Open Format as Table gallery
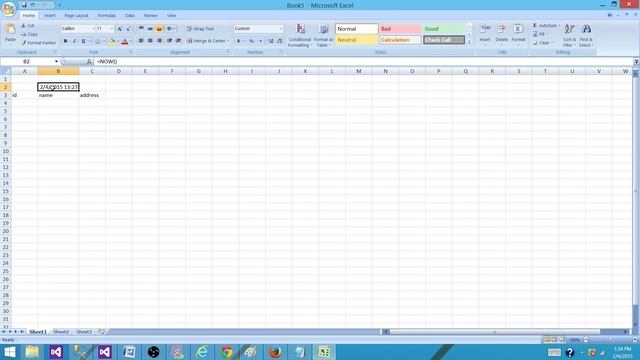The image size is (640, 360). (323, 36)
